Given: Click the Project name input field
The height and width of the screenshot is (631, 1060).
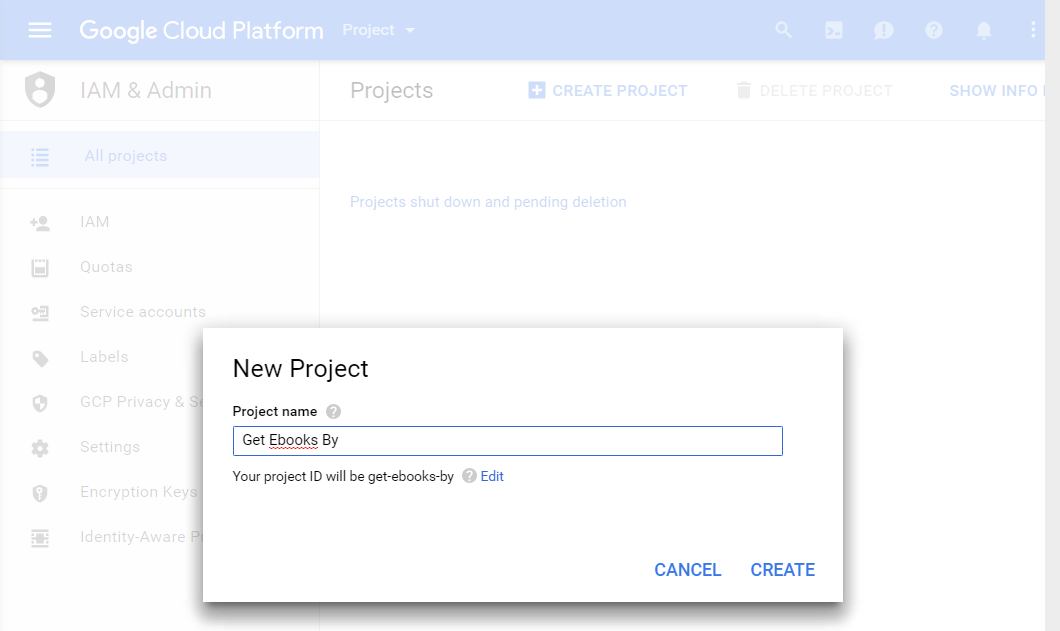Looking at the screenshot, I should tap(507, 440).
